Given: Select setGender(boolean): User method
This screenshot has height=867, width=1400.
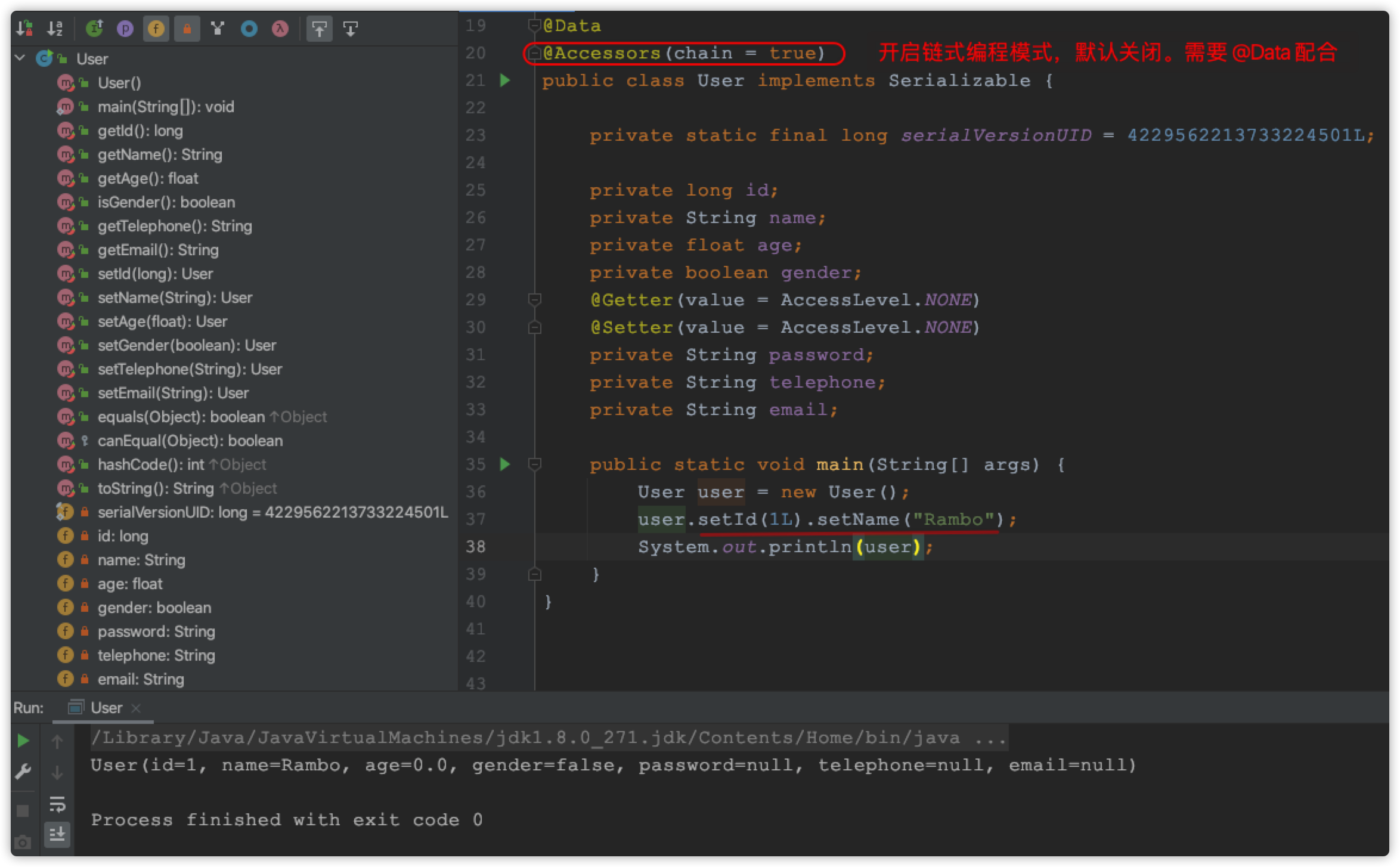Looking at the screenshot, I should [x=187, y=345].
